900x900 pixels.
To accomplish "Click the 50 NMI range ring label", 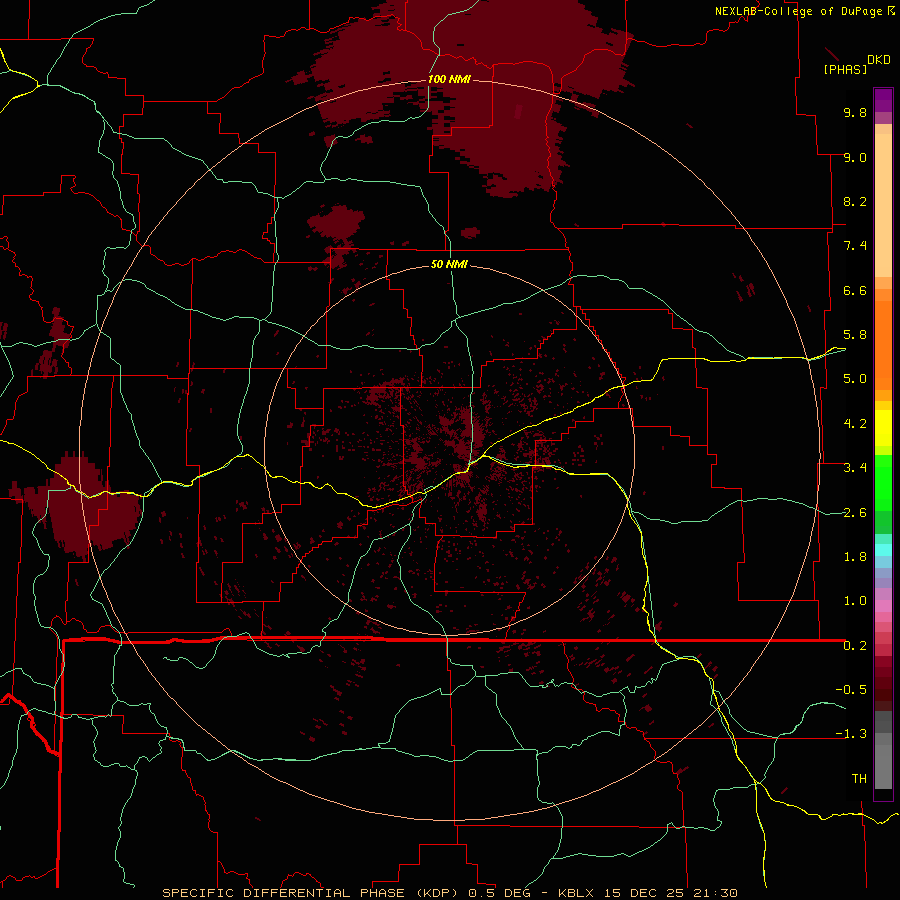I will click(449, 264).
